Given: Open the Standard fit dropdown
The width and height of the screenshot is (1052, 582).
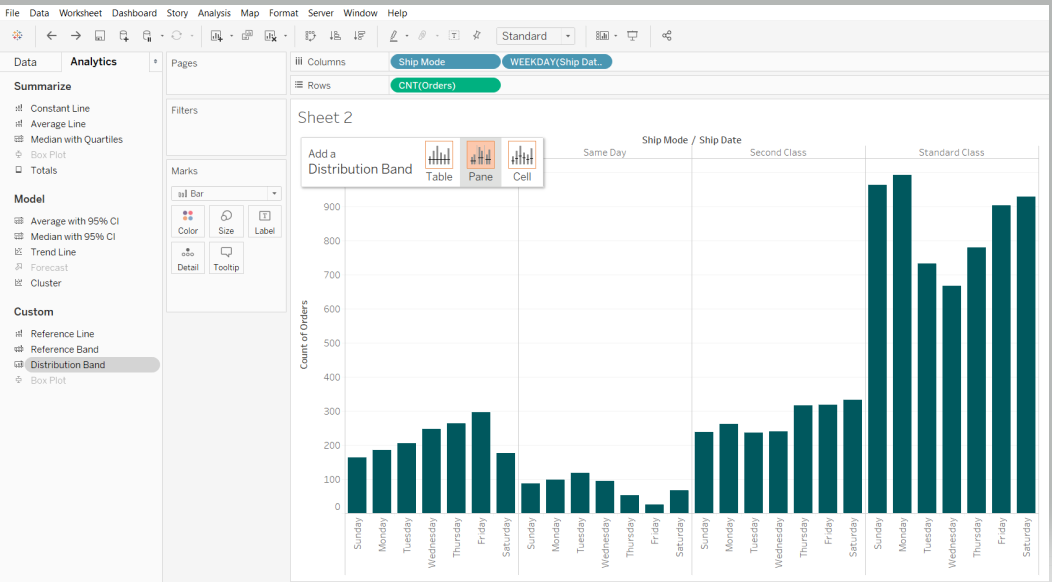Looking at the screenshot, I should click(x=535, y=36).
